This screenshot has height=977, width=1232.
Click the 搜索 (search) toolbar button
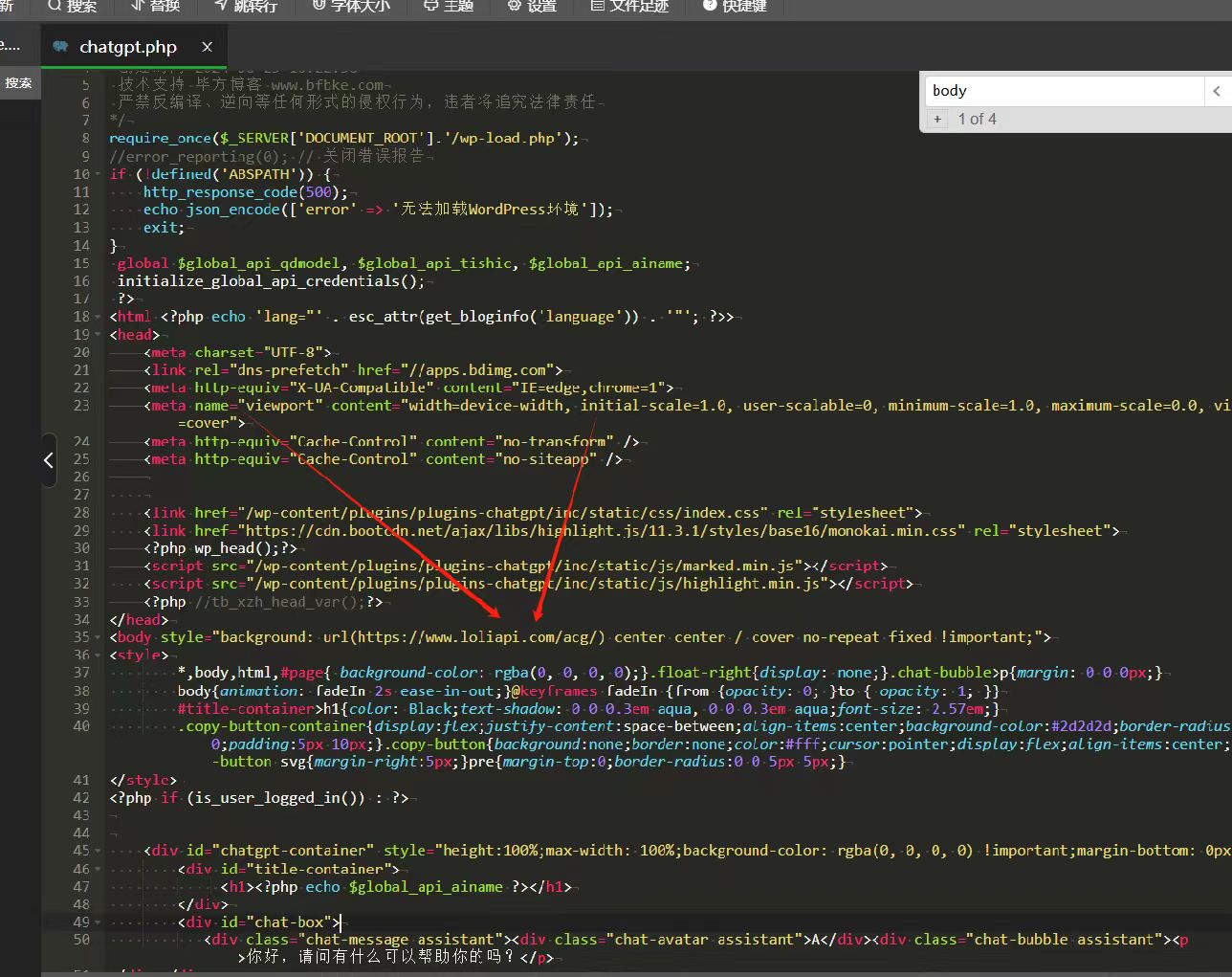point(72,6)
